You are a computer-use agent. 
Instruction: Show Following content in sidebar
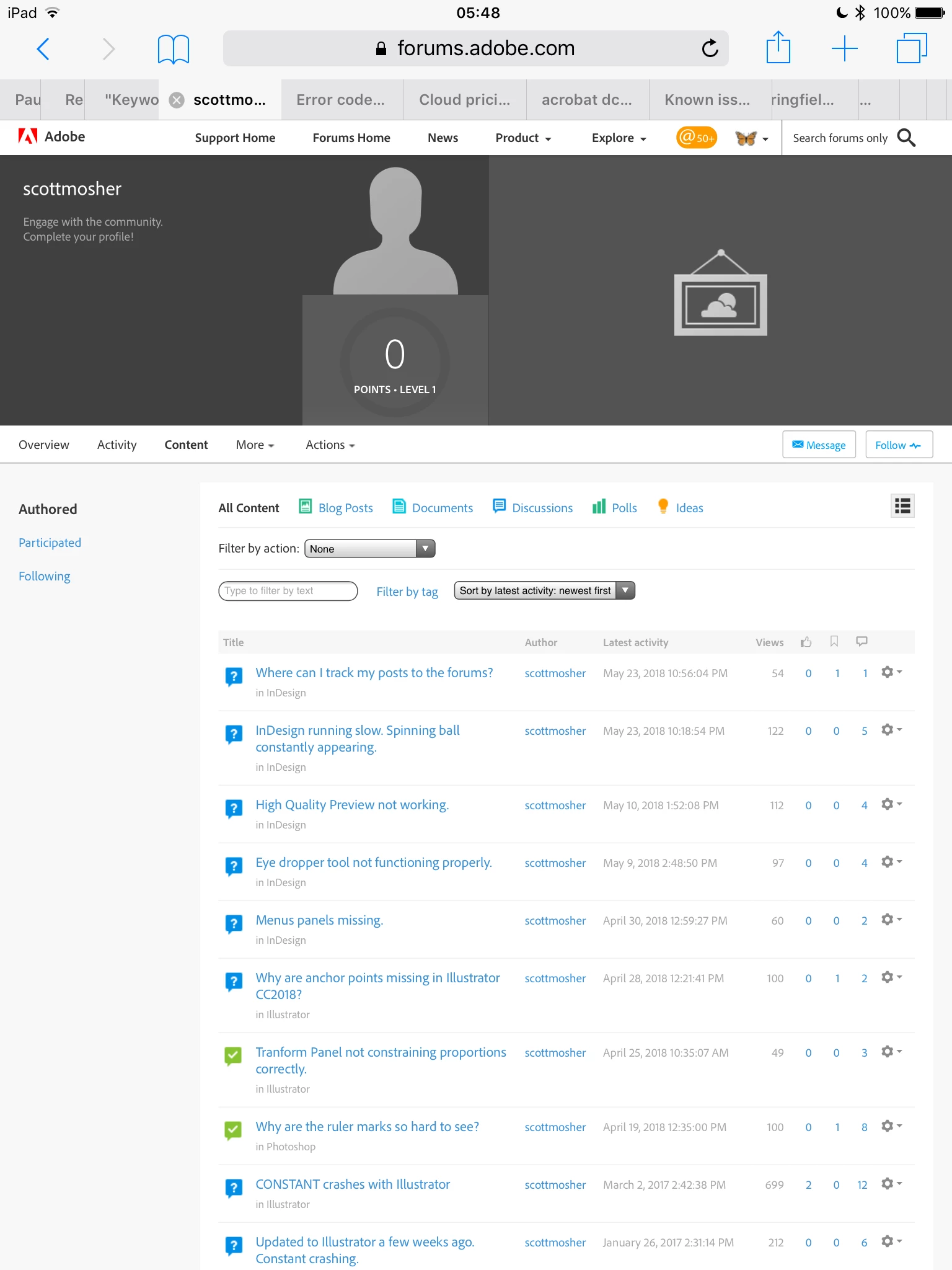click(x=44, y=576)
